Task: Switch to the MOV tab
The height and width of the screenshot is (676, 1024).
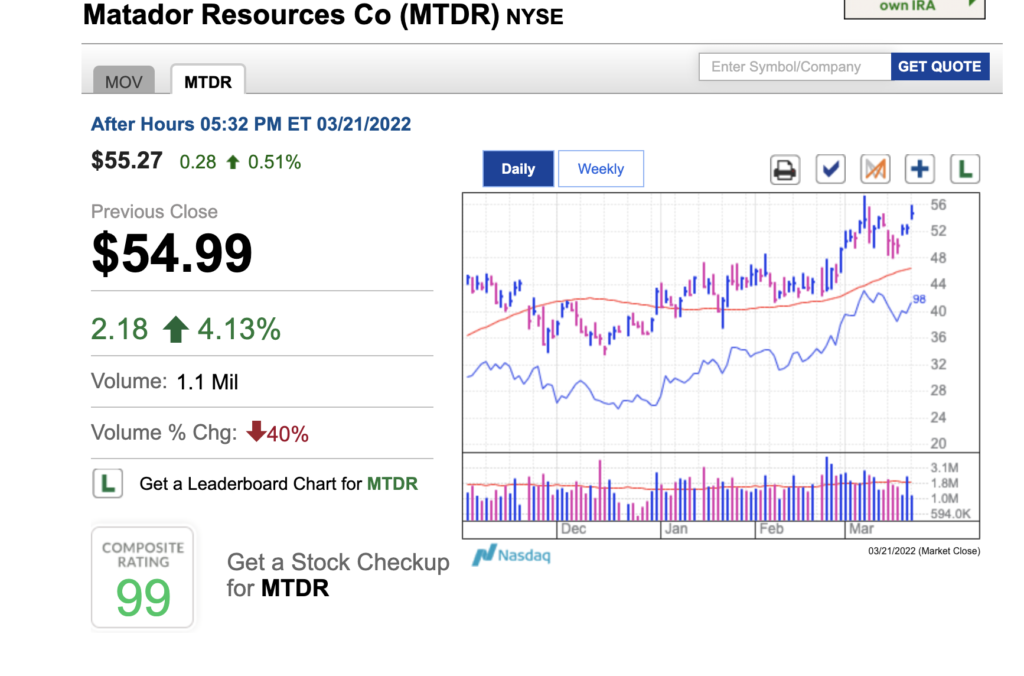Action: click(x=123, y=82)
